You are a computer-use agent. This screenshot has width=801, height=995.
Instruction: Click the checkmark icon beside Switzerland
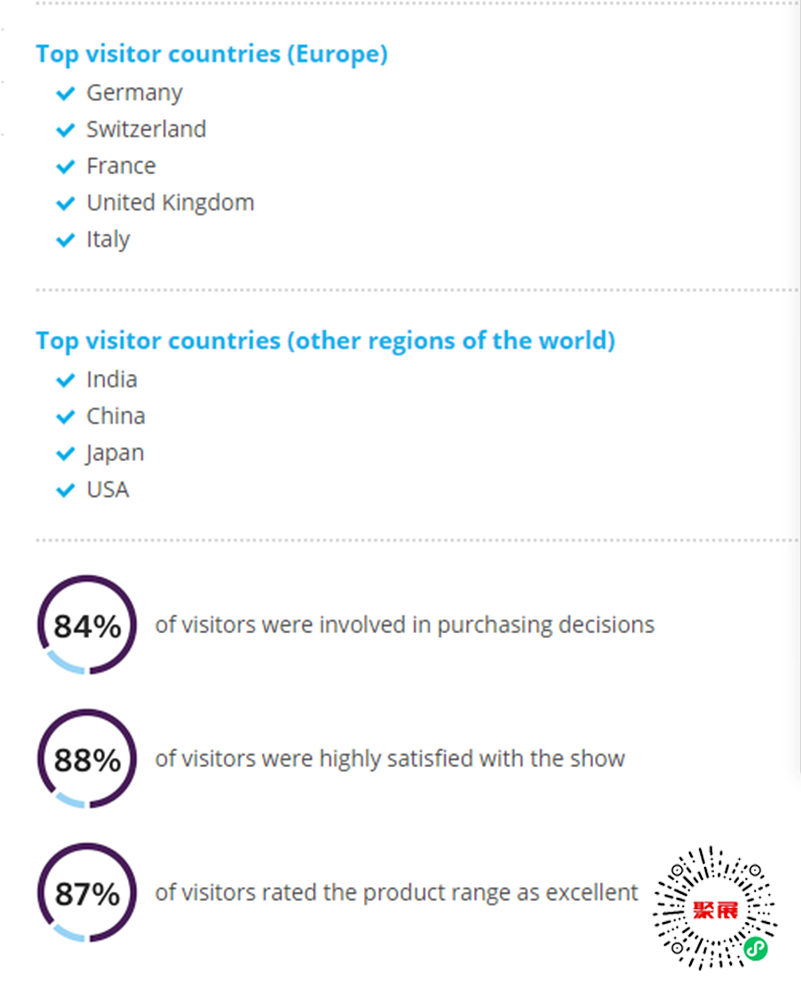(x=66, y=131)
